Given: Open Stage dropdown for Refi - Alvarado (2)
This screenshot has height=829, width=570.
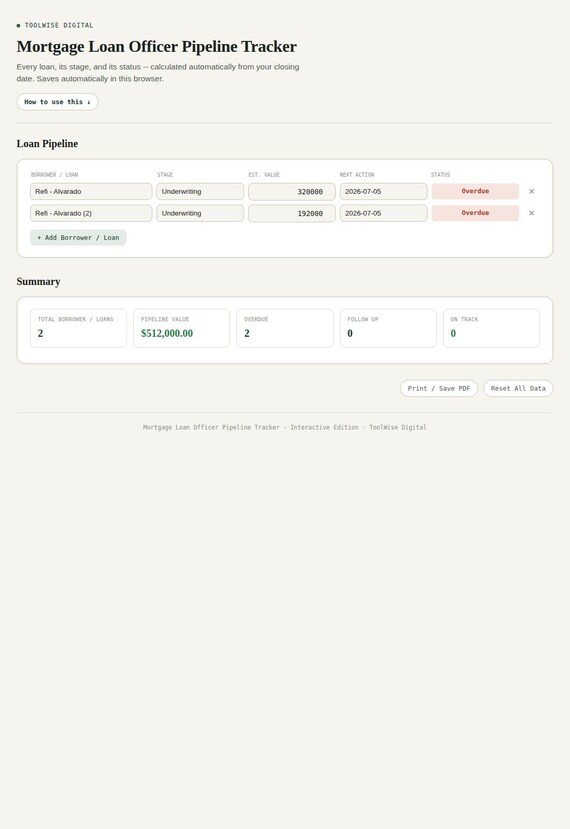Looking at the screenshot, I should [x=200, y=213].
